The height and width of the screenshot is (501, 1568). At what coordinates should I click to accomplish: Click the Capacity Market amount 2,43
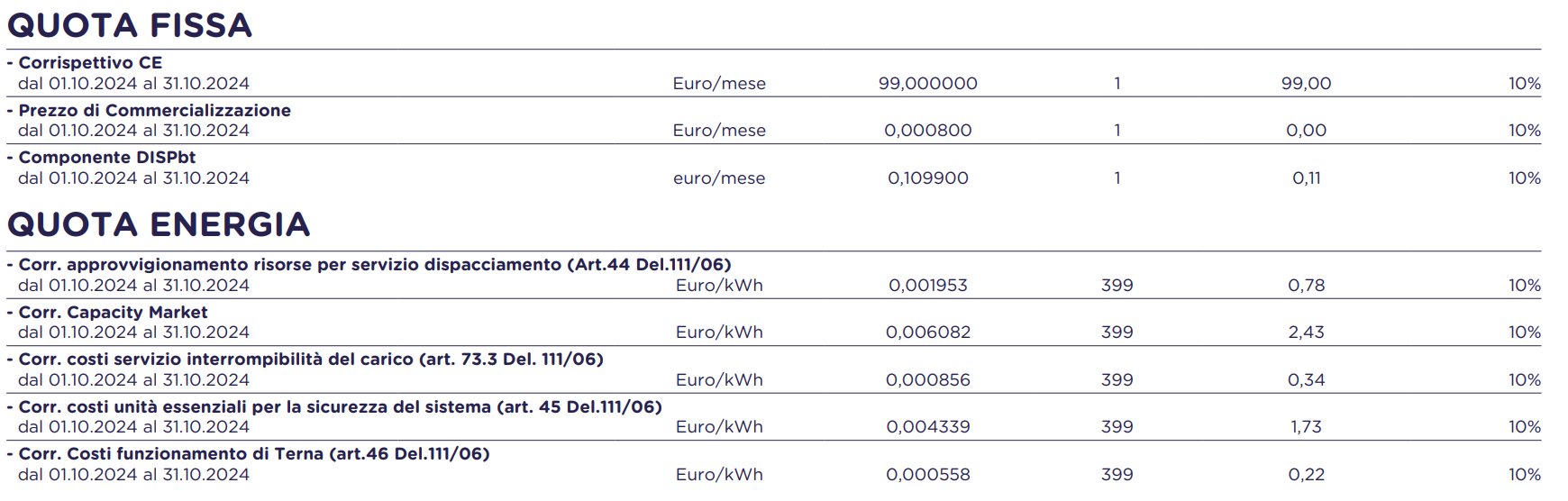coord(1306,332)
